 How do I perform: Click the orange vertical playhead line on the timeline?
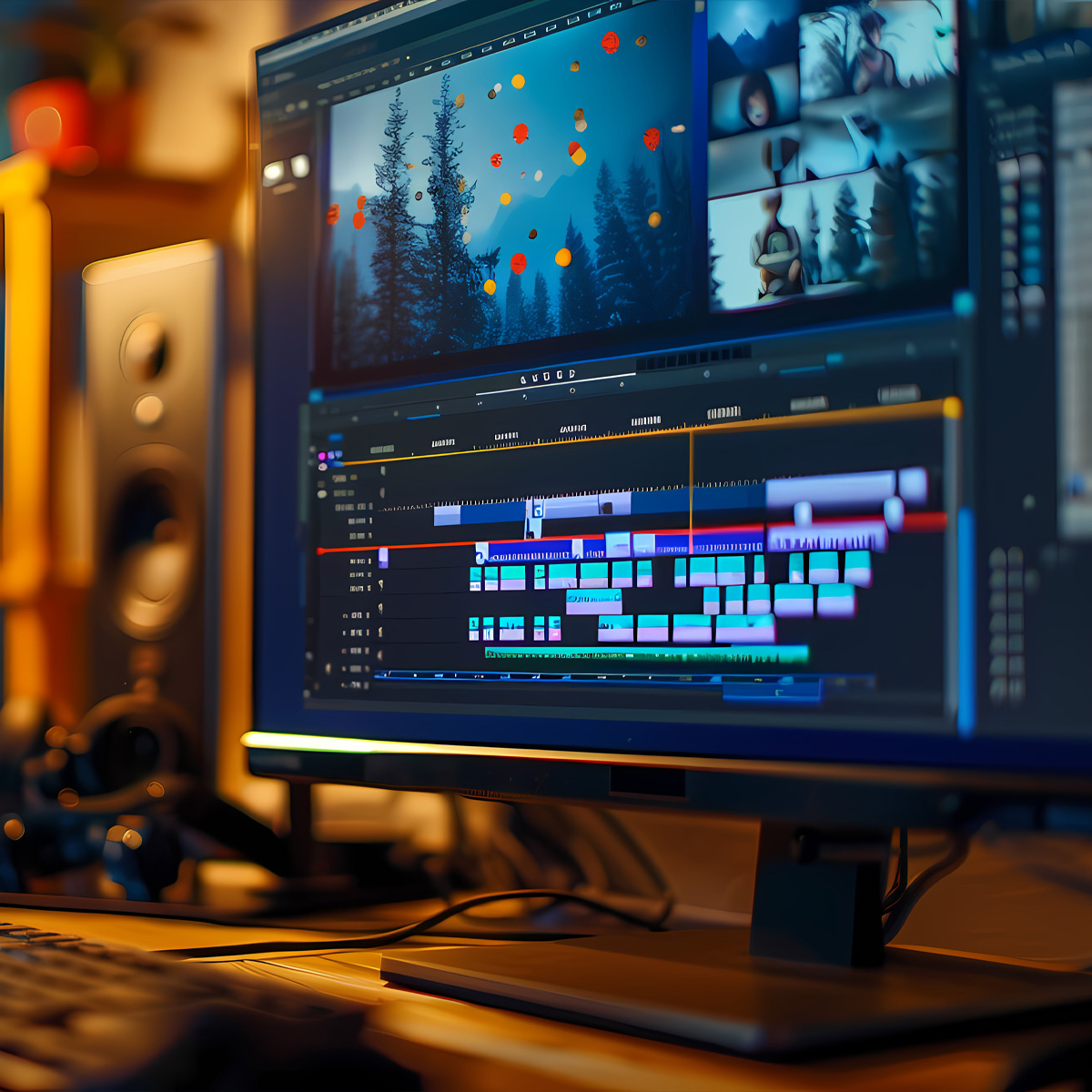coord(692,491)
